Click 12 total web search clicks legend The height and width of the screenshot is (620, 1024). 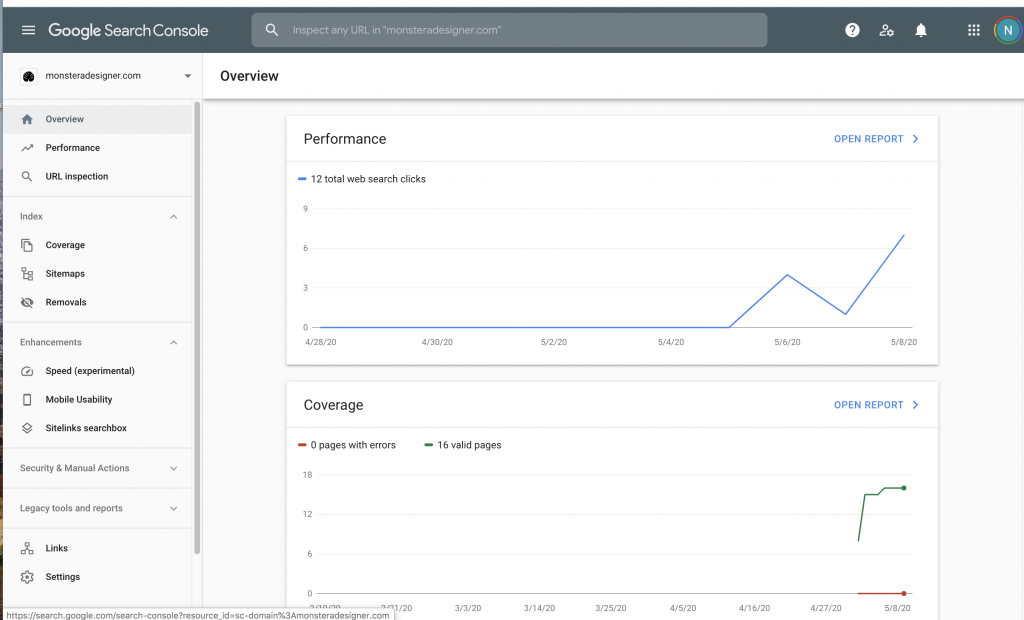[362, 179]
